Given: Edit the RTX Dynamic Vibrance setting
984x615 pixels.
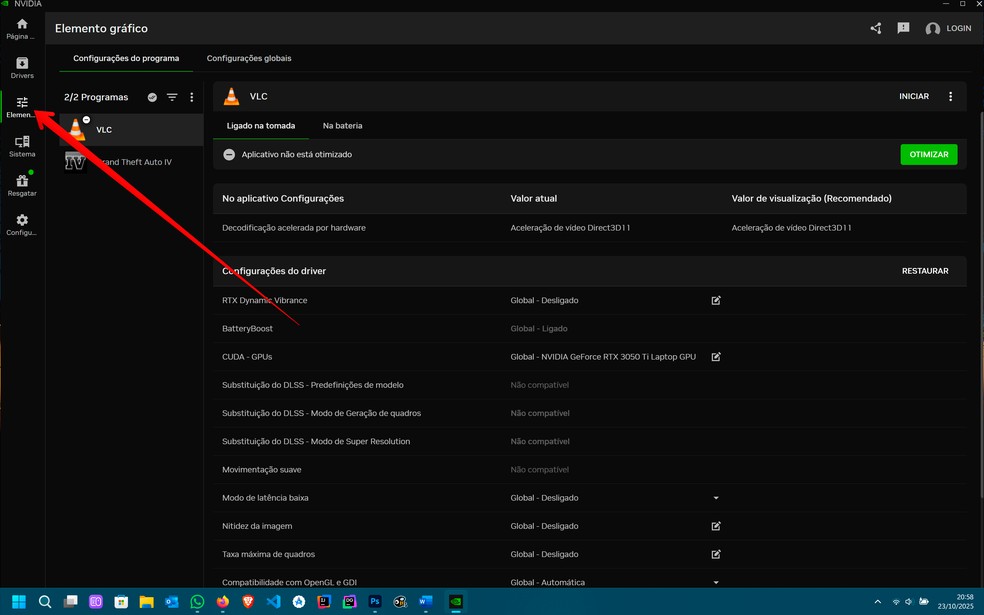Looking at the screenshot, I should pyautogui.click(x=716, y=300).
